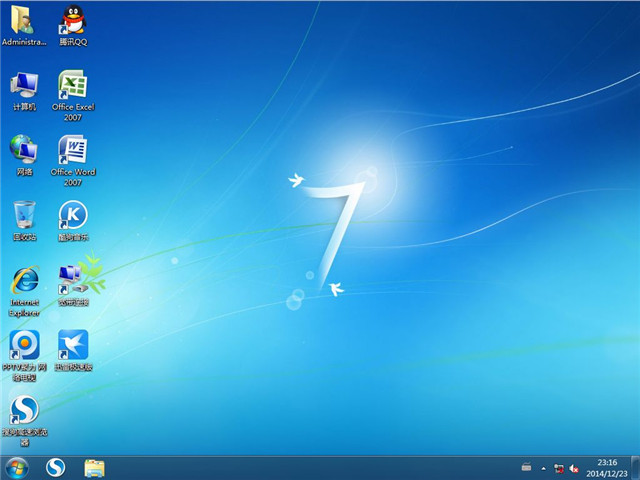Select the Computer (计算机) desktop icon
This screenshot has height=480, width=640.
pyautogui.click(x=24, y=90)
